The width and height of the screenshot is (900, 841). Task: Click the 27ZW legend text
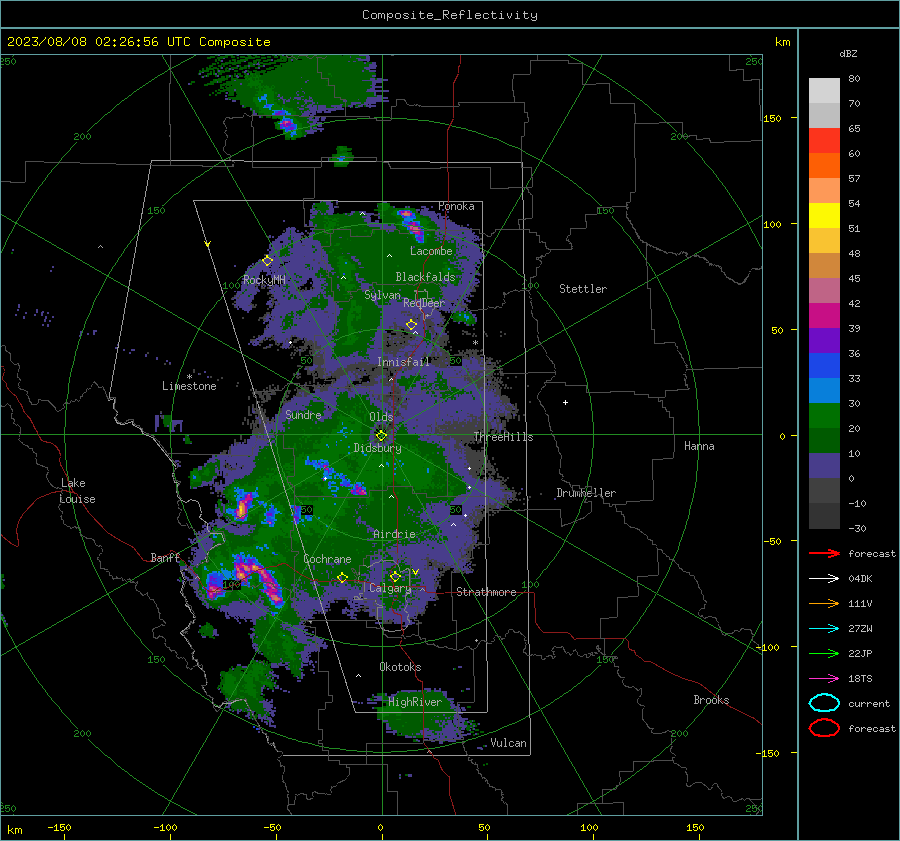(860, 629)
